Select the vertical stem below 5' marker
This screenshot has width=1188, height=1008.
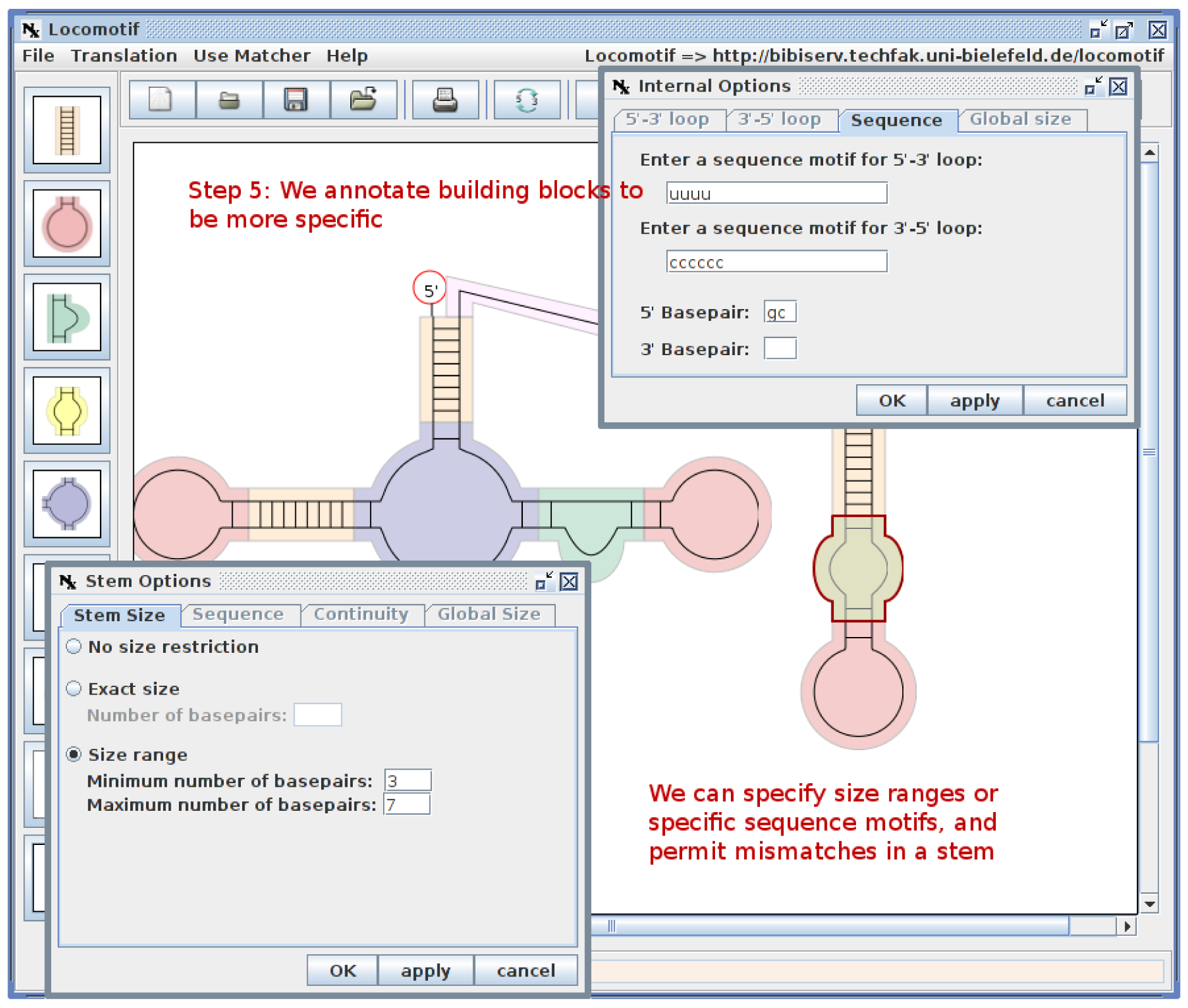tap(446, 370)
